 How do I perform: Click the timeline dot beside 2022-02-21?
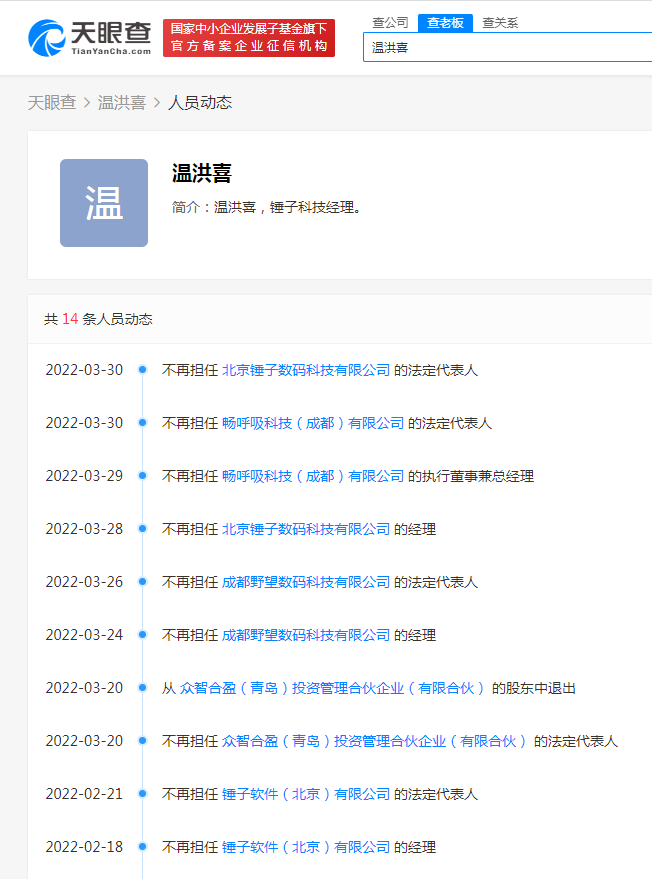tap(142, 793)
